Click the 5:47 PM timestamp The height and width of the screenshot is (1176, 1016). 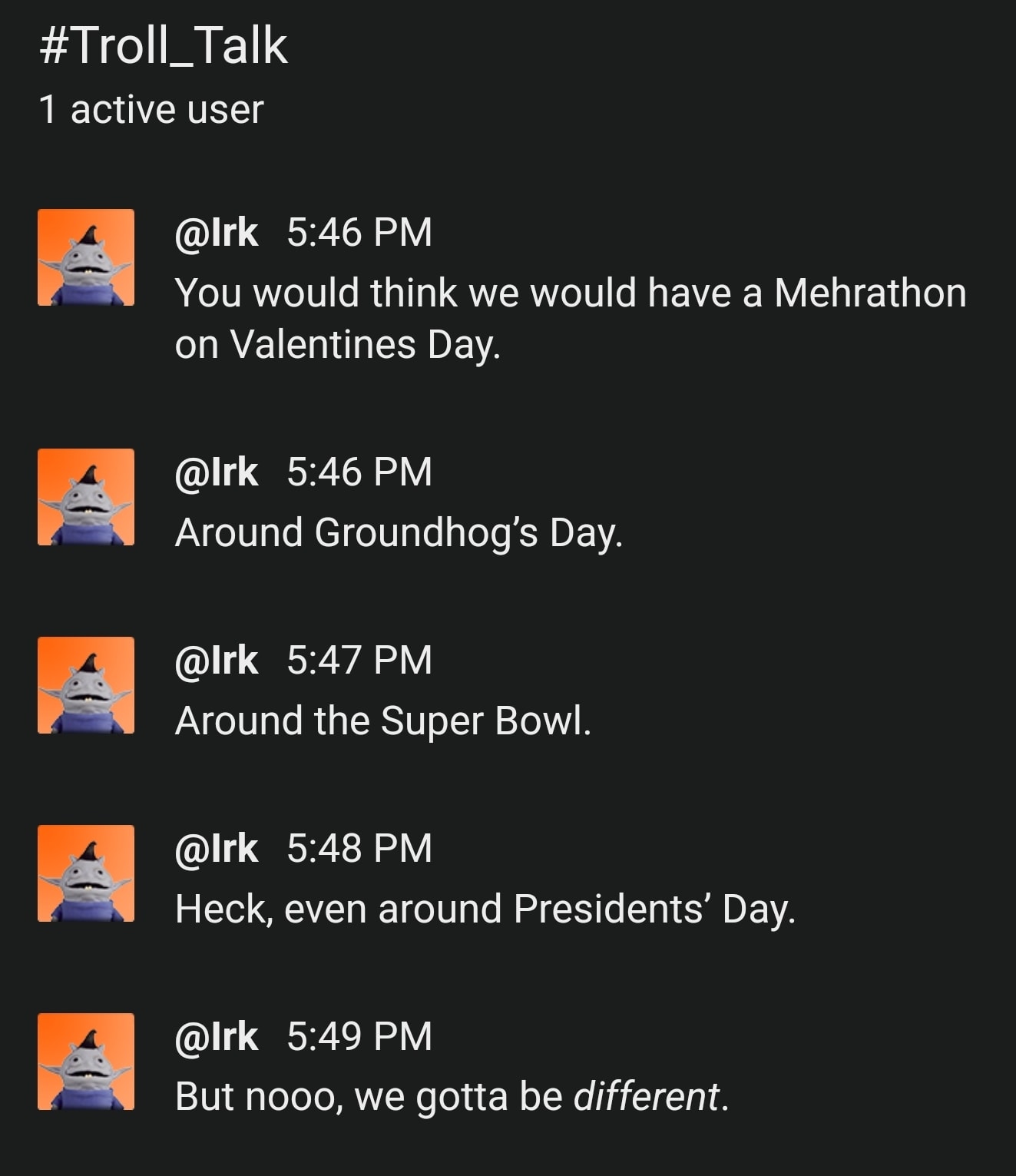(359, 660)
